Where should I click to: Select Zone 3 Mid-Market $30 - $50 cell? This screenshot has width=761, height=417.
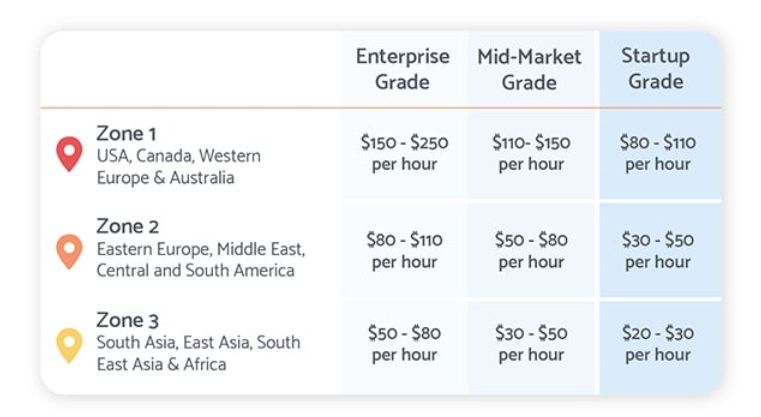[529, 343]
